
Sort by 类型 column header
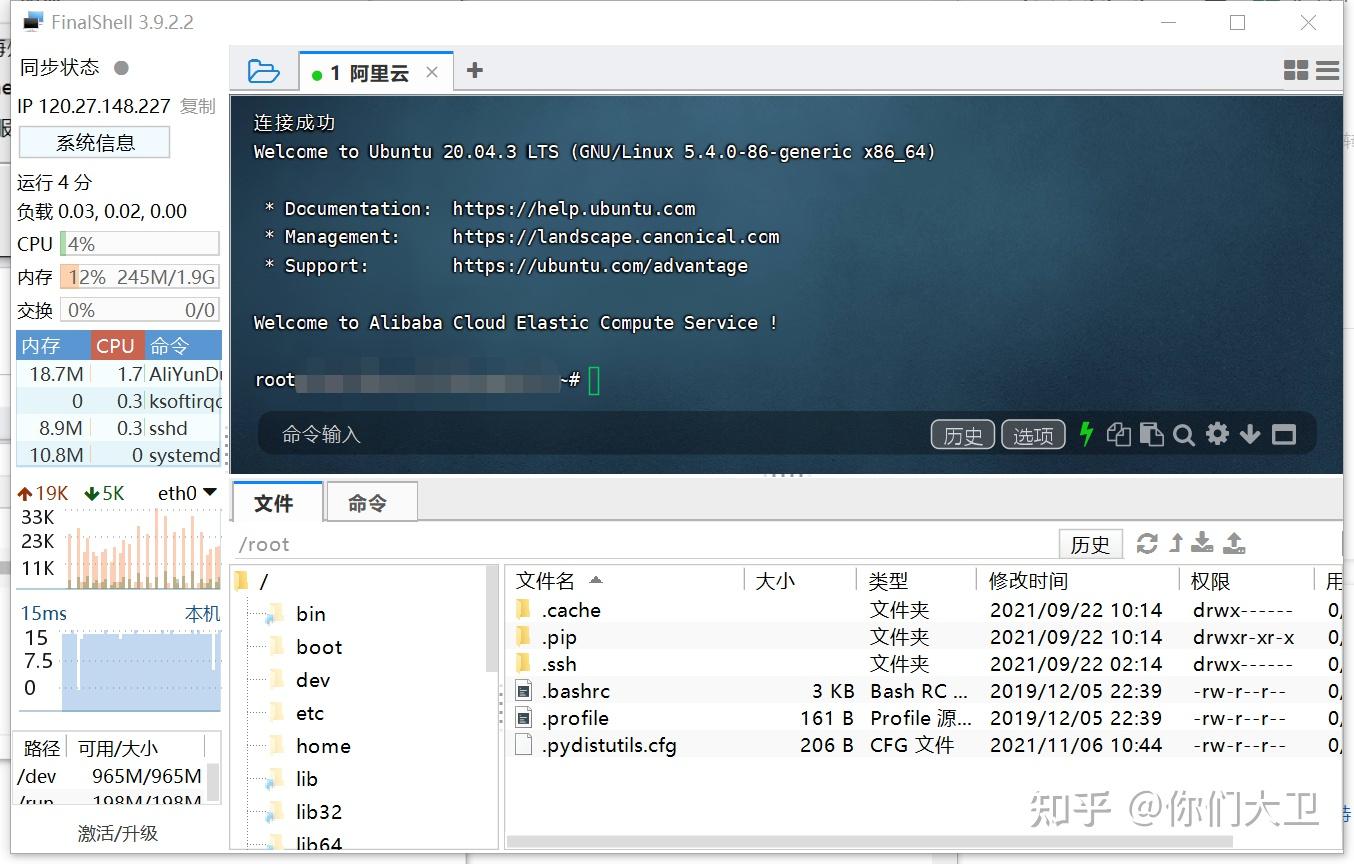click(916, 580)
